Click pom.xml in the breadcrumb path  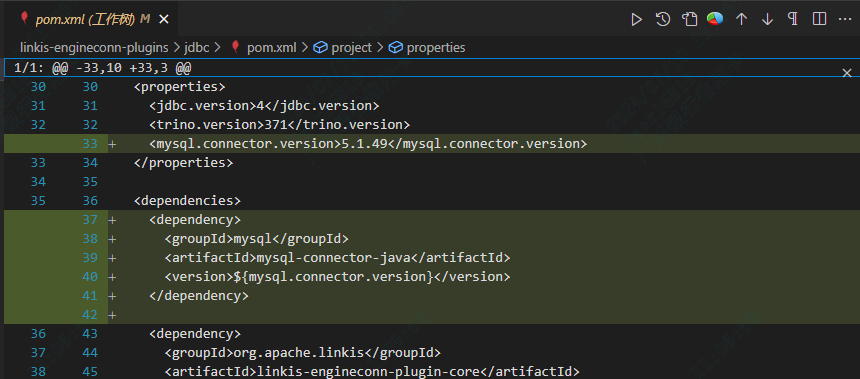[271, 48]
